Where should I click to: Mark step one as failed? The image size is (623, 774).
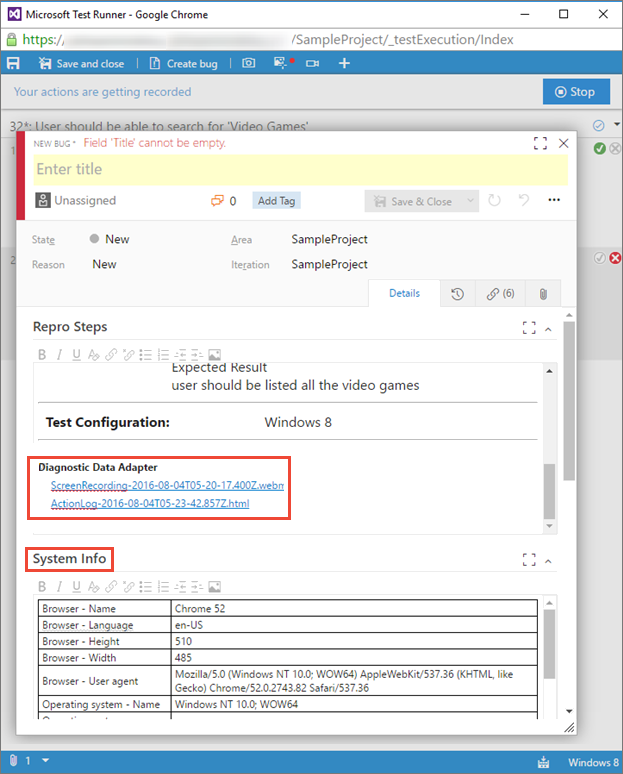coord(615,149)
